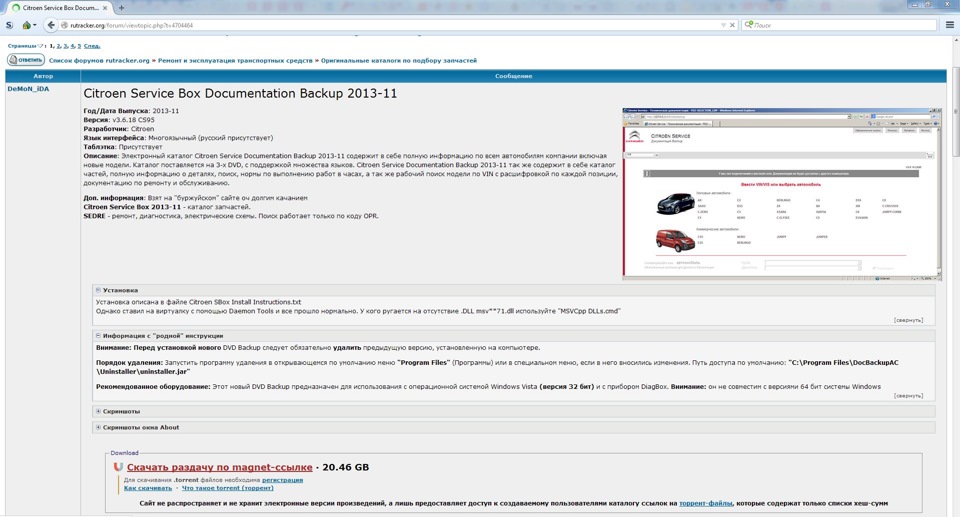Open Оригинальные каталоги по подбору запчастей breadcrumb
Image resolution: width=960 pixels, height=517 pixels.
[x=399, y=61]
